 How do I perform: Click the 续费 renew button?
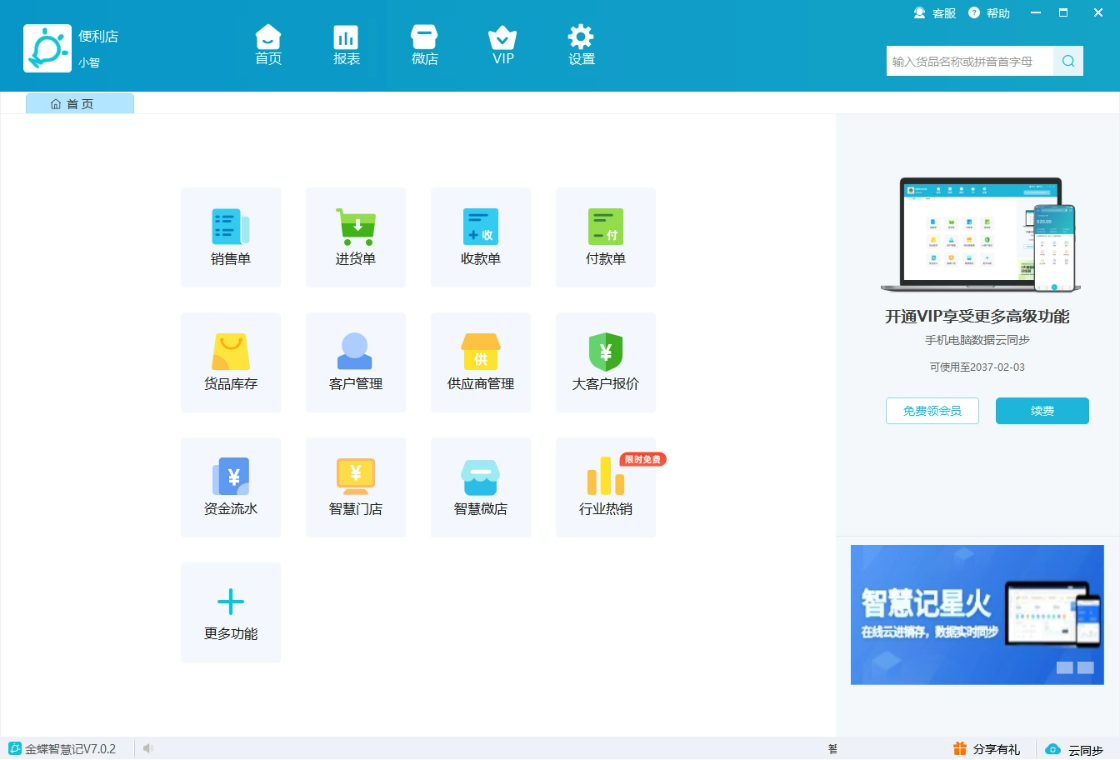[1042, 411]
